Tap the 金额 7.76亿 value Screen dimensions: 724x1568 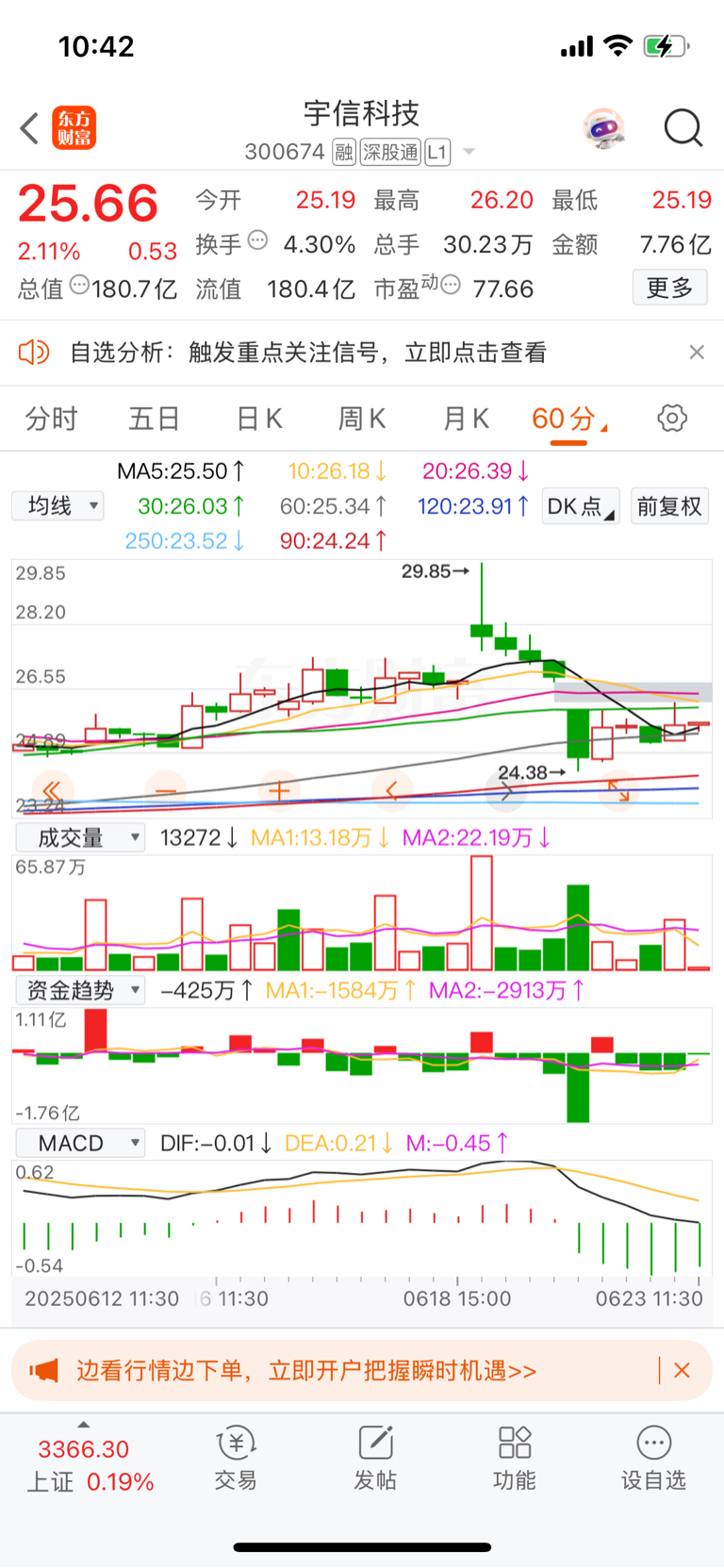(x=675, y=244)
